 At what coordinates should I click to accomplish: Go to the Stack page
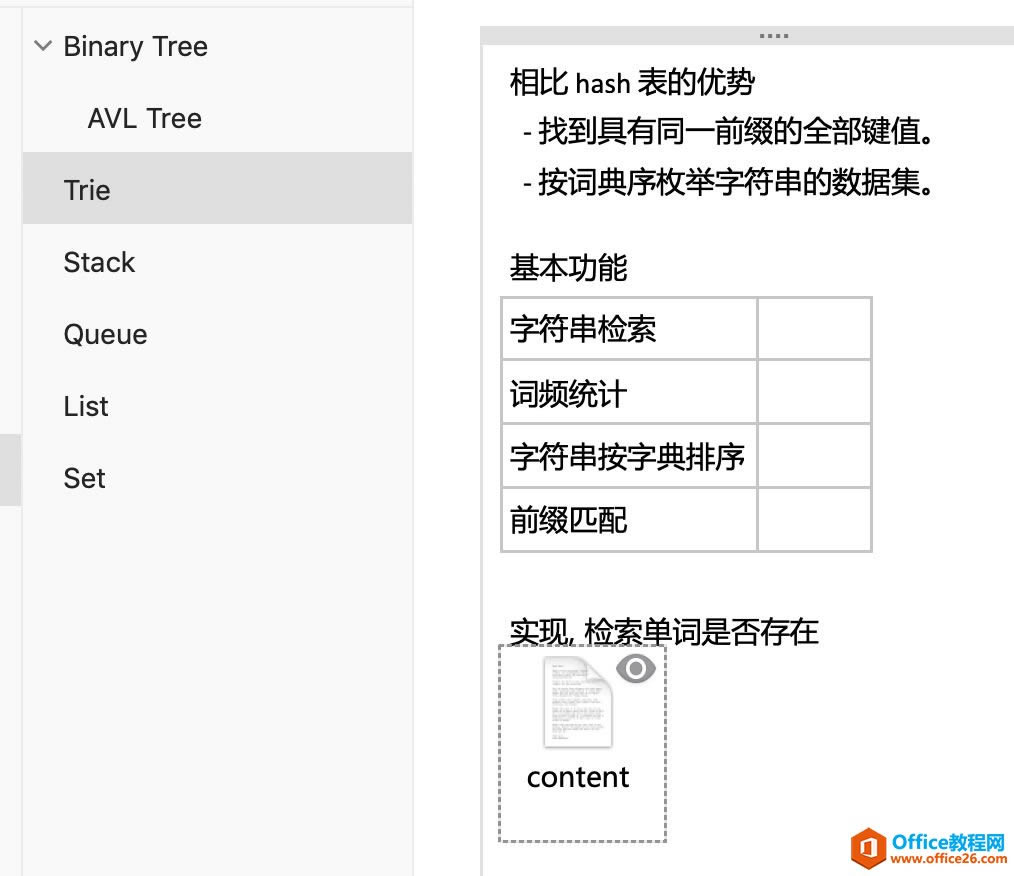click(x=99, y=262)
